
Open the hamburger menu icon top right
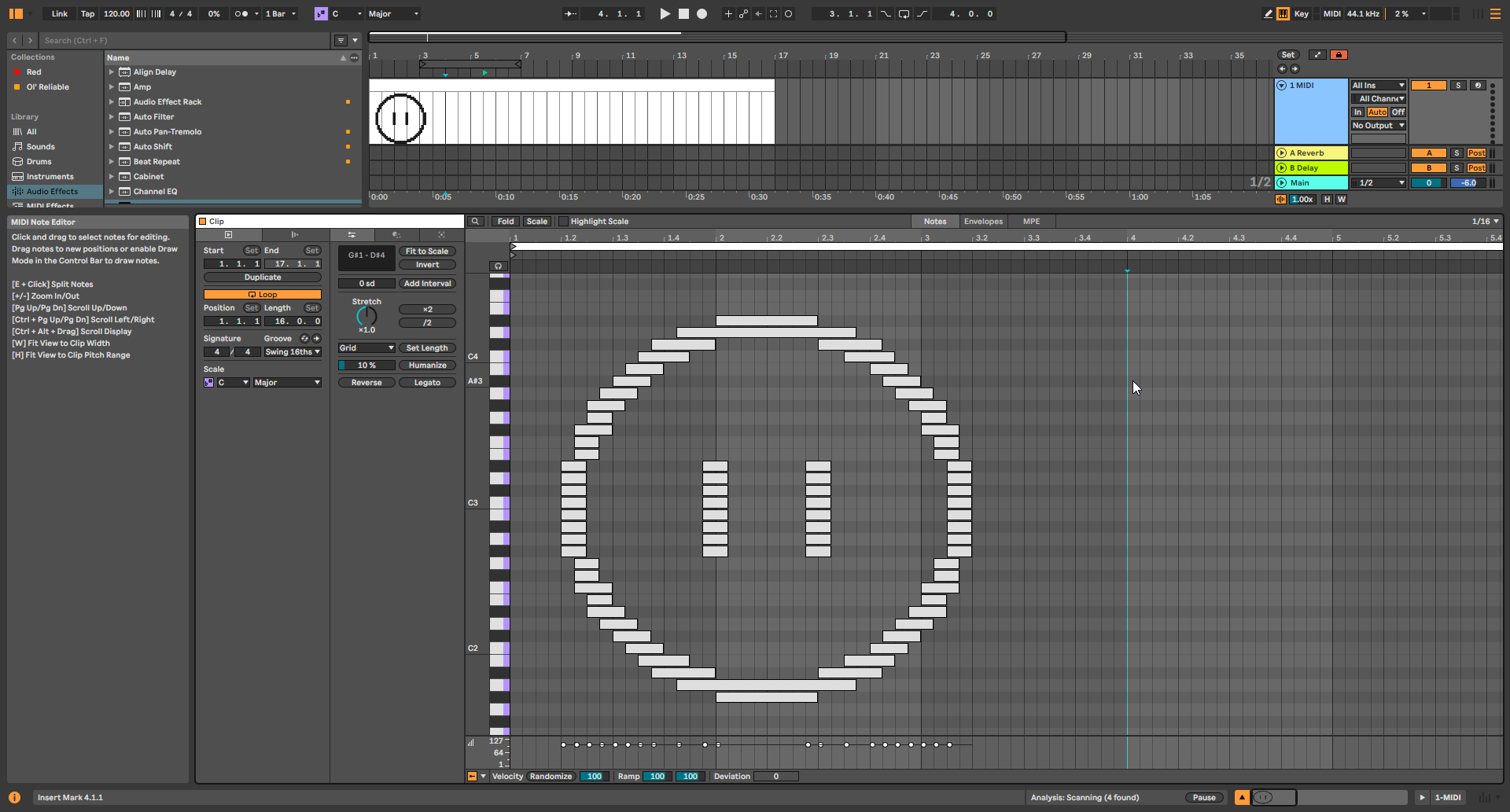pos(1495,13)
